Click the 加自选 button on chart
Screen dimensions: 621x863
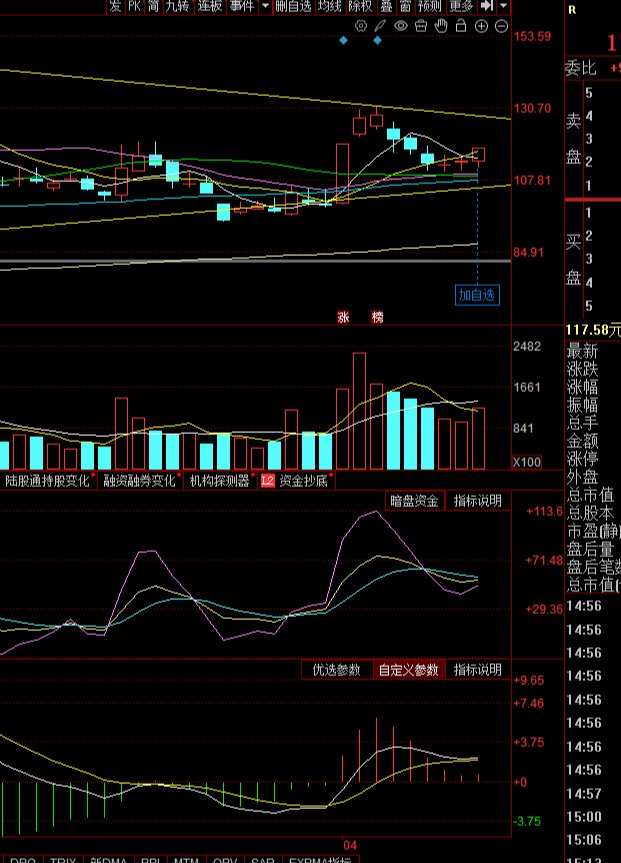click(477, 295)
